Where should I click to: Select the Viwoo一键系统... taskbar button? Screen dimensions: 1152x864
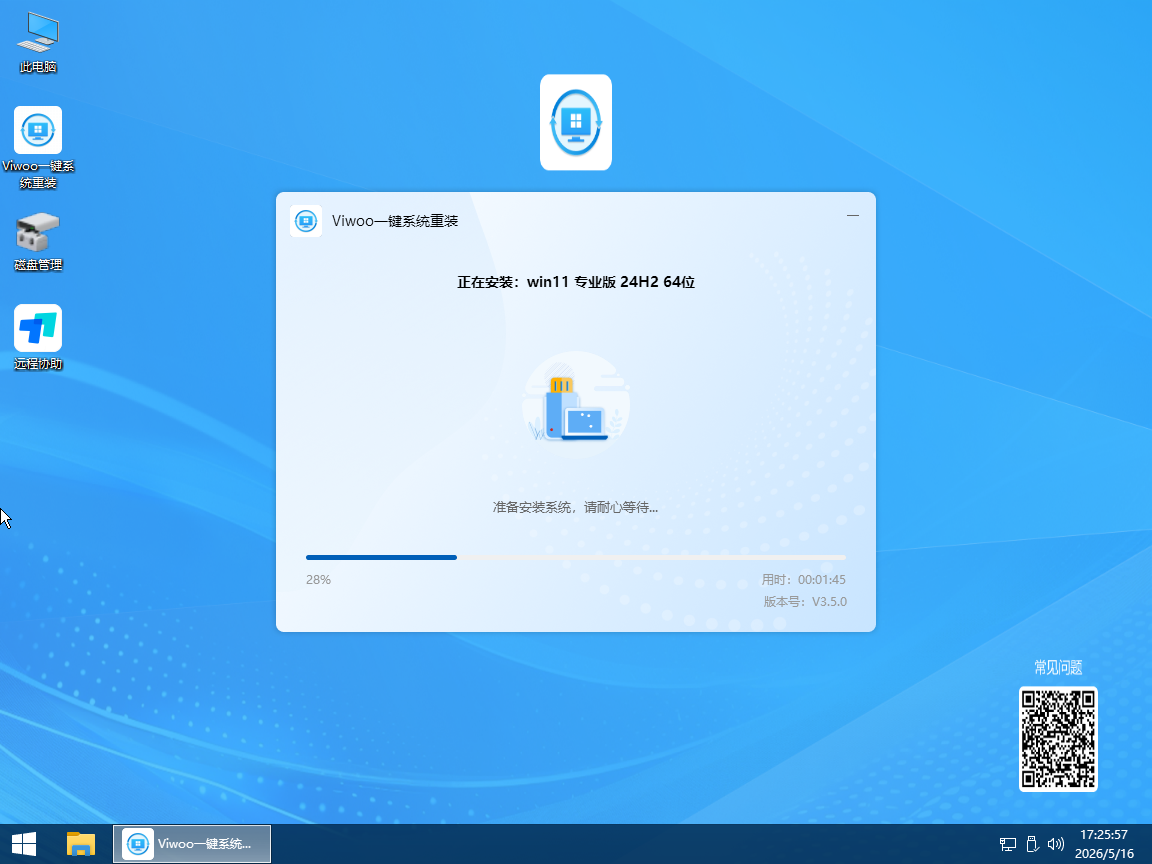tap(192, 844)
